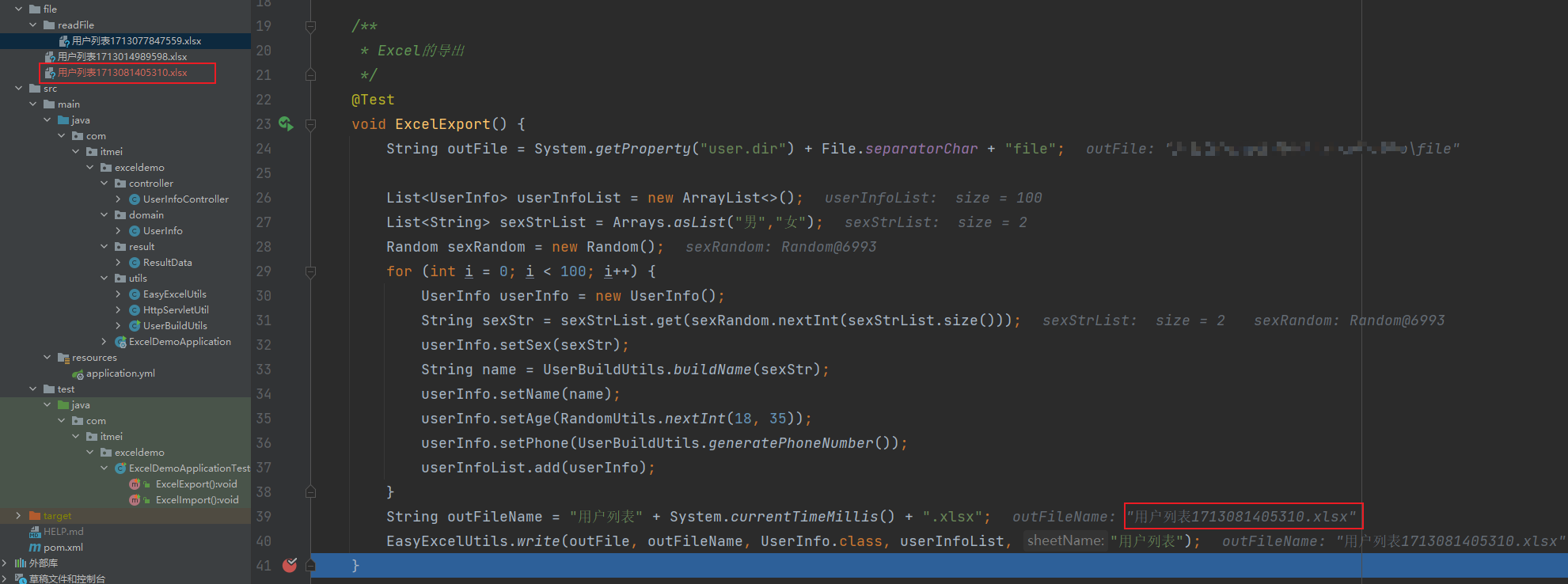
Task: Click the green java test folder icon
Action: pyautogui.click(x=63, y=405)
